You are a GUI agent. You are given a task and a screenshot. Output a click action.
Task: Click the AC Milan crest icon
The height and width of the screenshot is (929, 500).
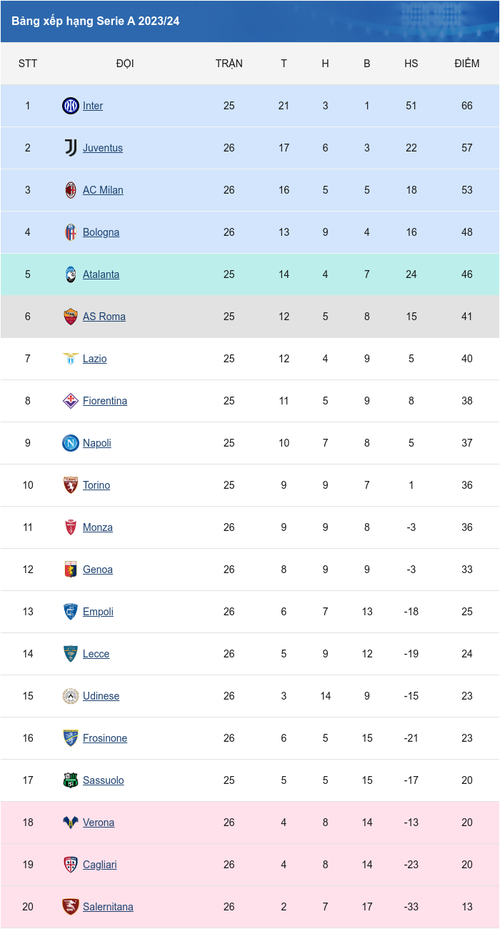coord(70,190)
